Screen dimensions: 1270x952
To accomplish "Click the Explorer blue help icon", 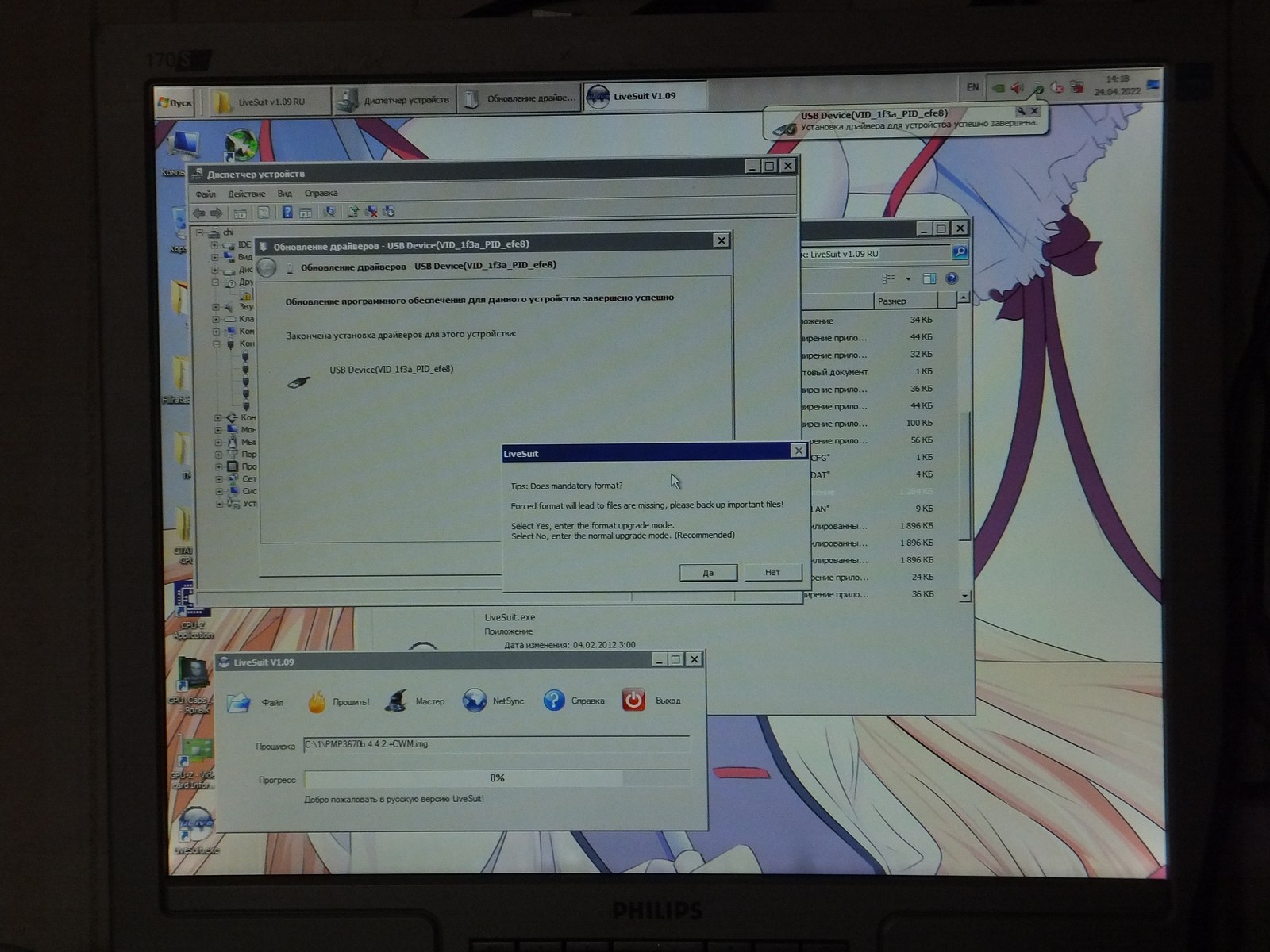I will (952, 278).
